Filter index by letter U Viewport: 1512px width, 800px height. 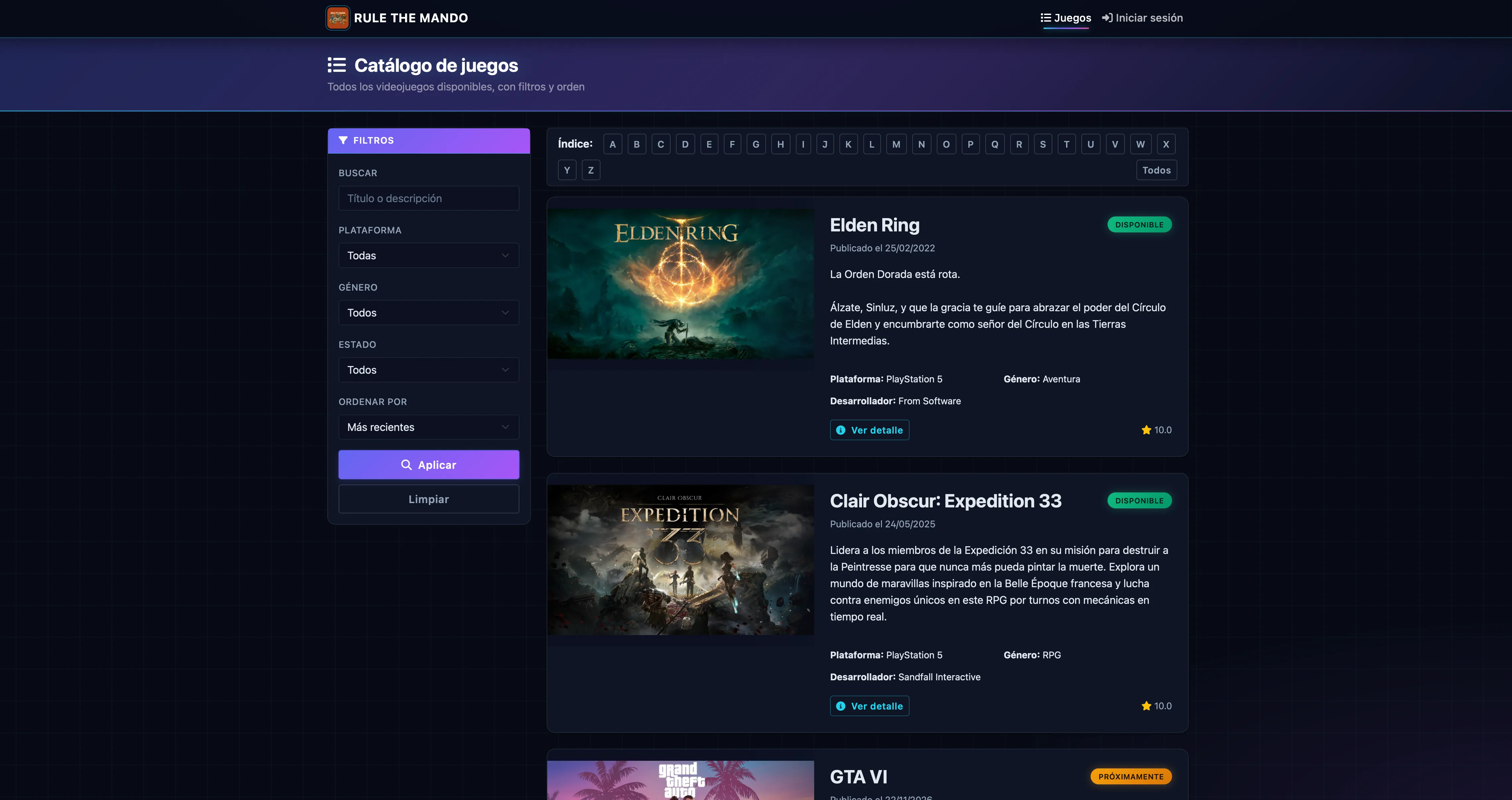pos(1091,145)
